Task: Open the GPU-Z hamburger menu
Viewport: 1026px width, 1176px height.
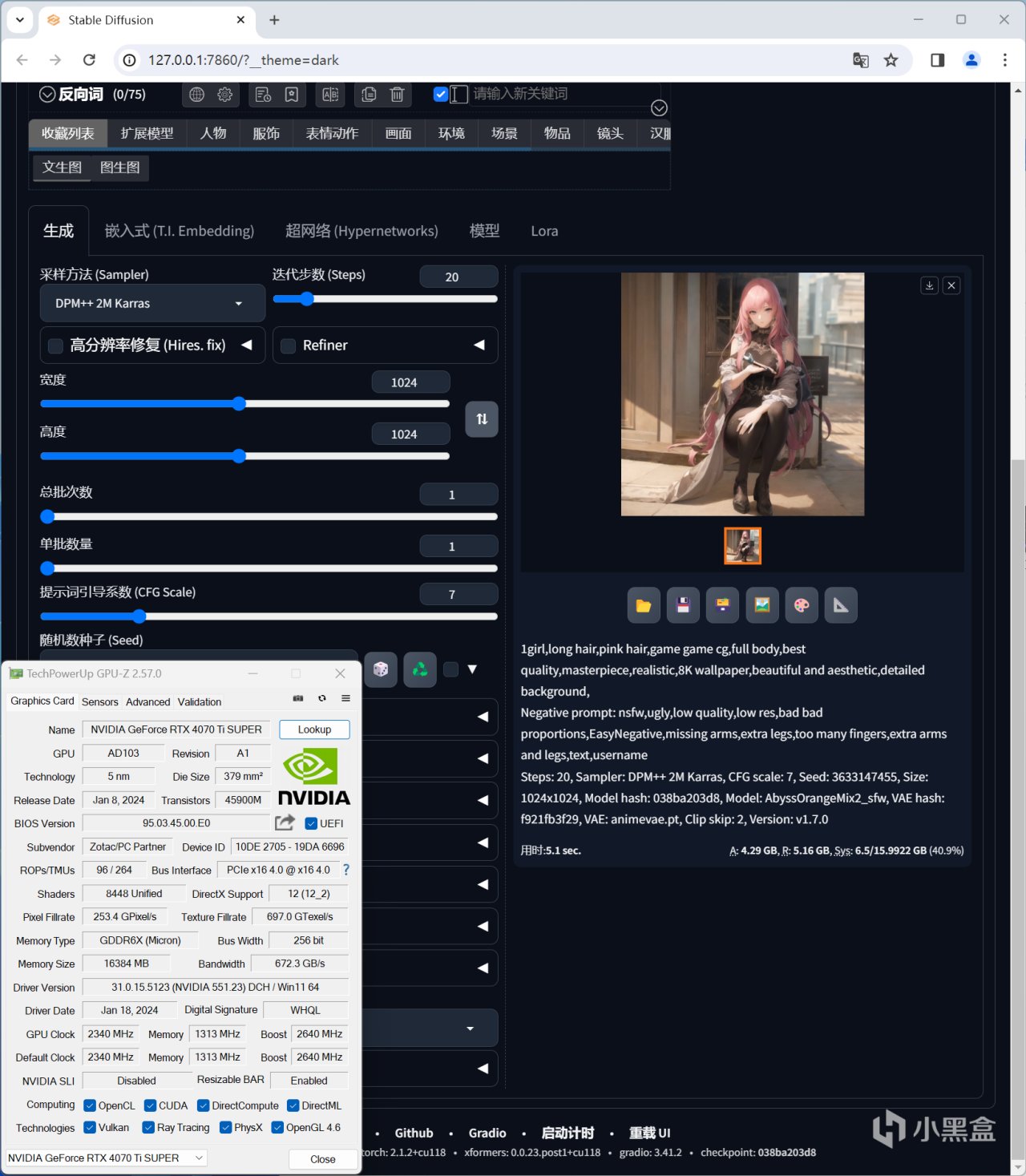Action: [x=345, y=698]
